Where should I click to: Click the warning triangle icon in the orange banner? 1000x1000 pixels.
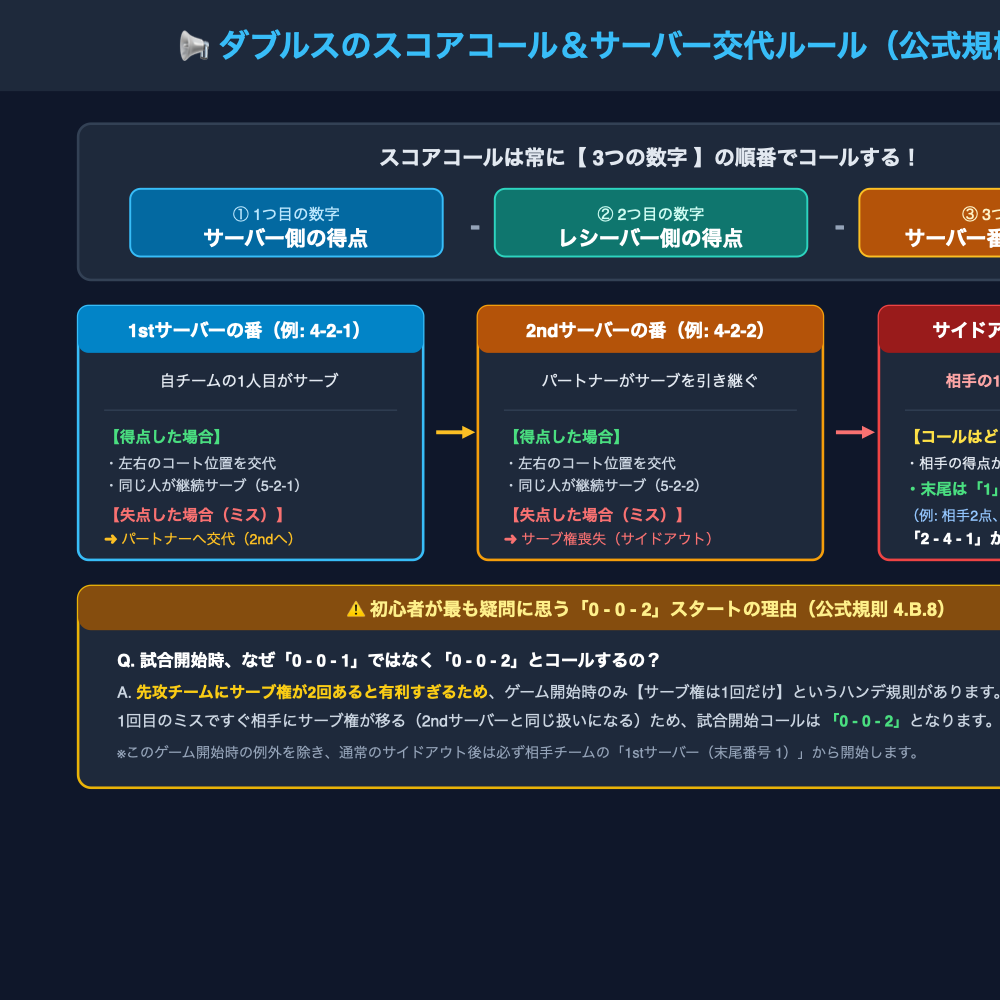pos(356,609)
